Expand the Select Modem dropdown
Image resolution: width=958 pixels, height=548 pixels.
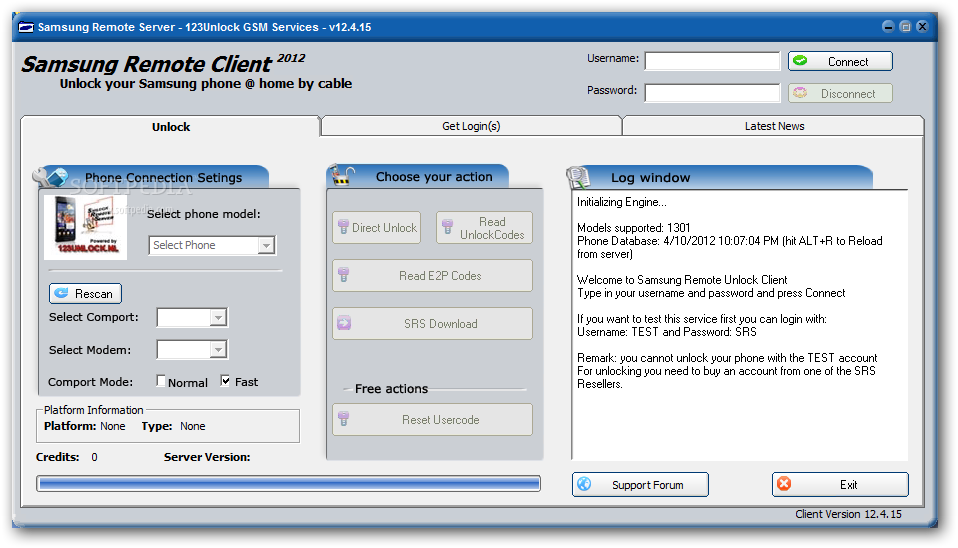(x=192, y=349)
